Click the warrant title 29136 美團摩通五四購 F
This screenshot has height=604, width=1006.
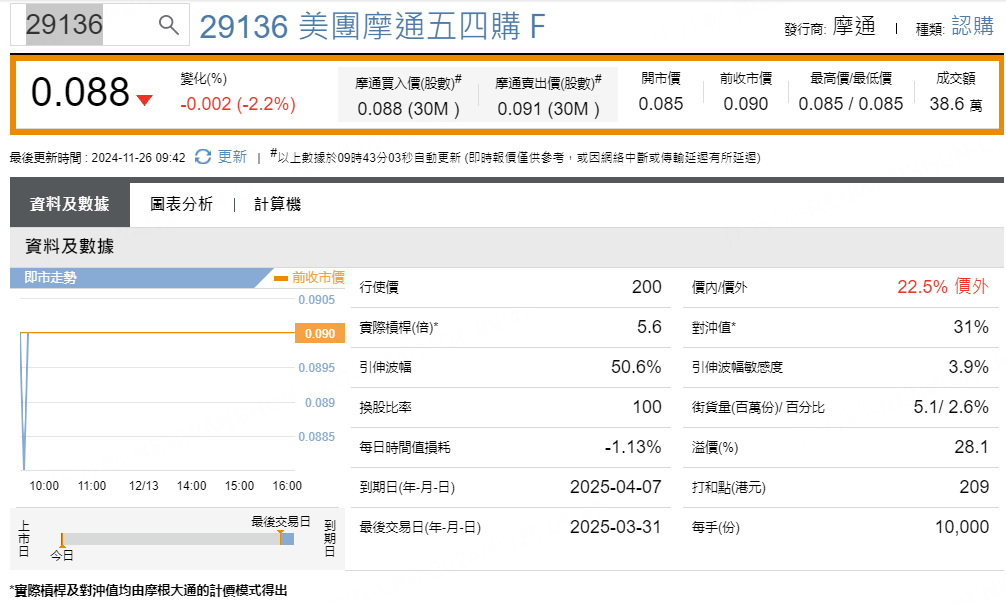coord(373,27)
